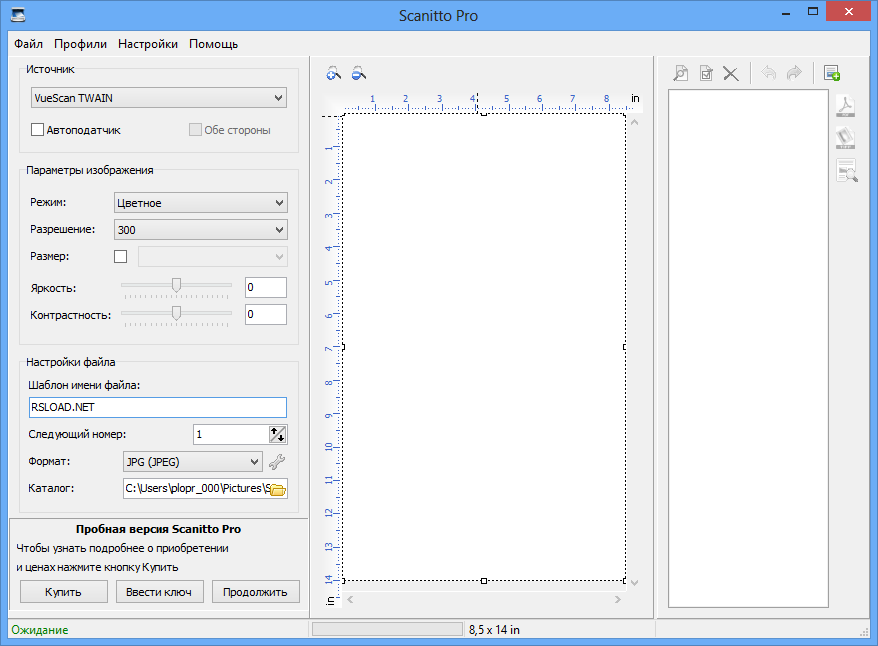This screenshot has width=878, height=646.
Task: Click the add page green plus icon
Action: 831,73
